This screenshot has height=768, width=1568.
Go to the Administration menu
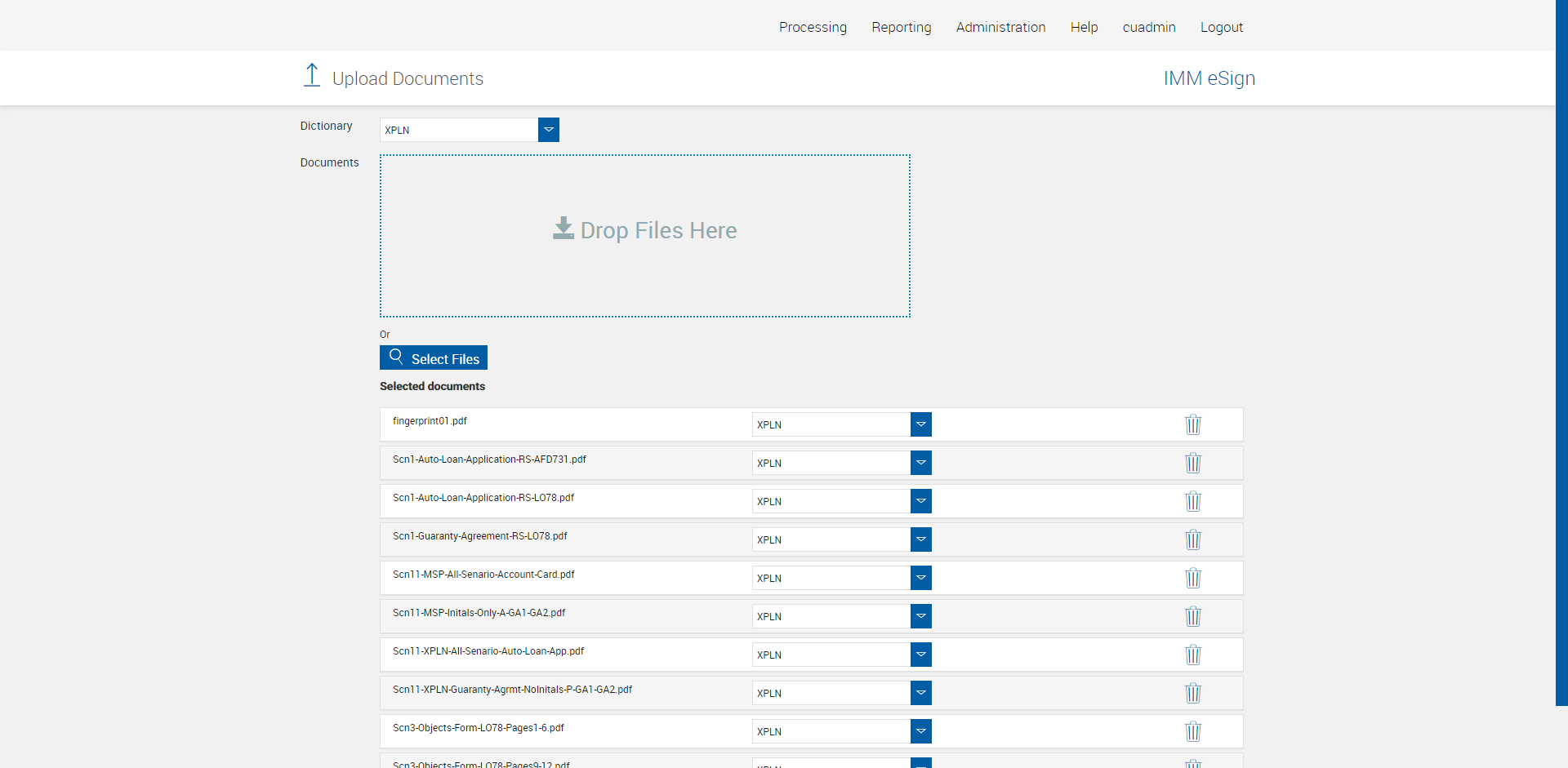click(1000, 27)
